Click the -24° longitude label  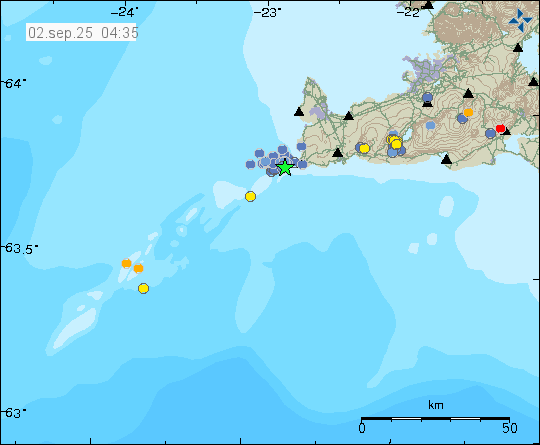124,13
